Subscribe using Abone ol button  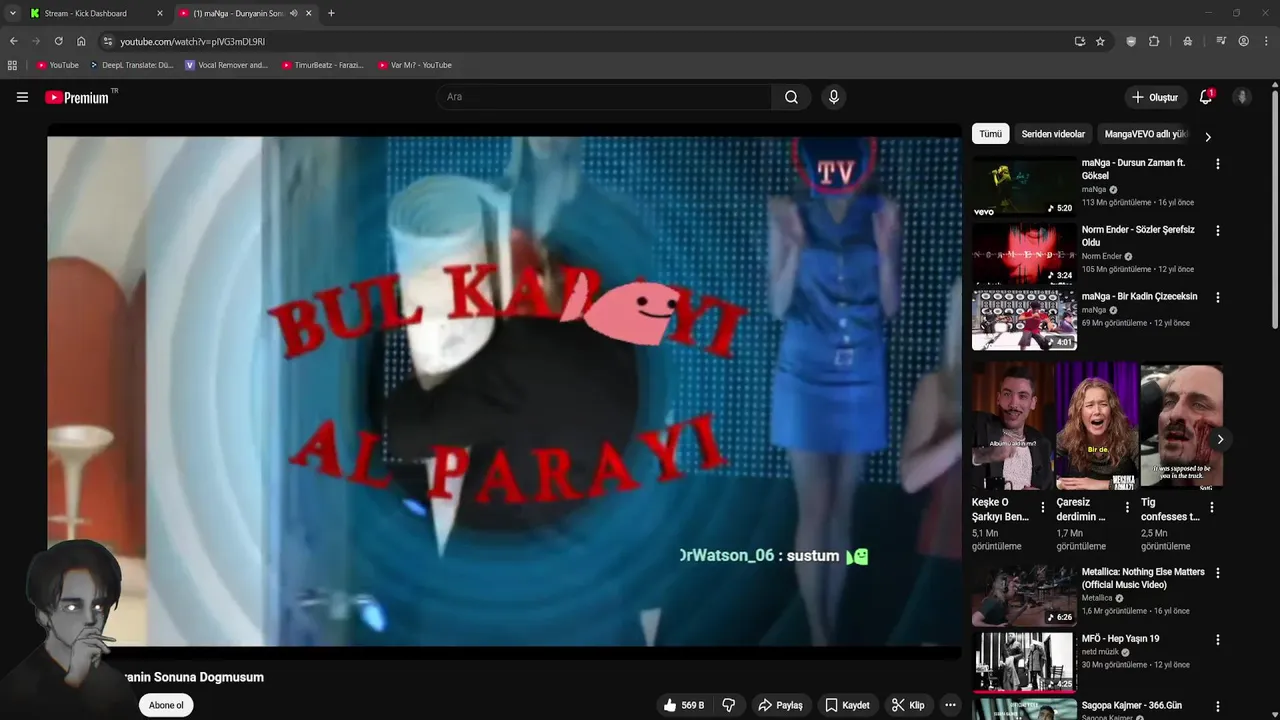(x=166, y=705)
